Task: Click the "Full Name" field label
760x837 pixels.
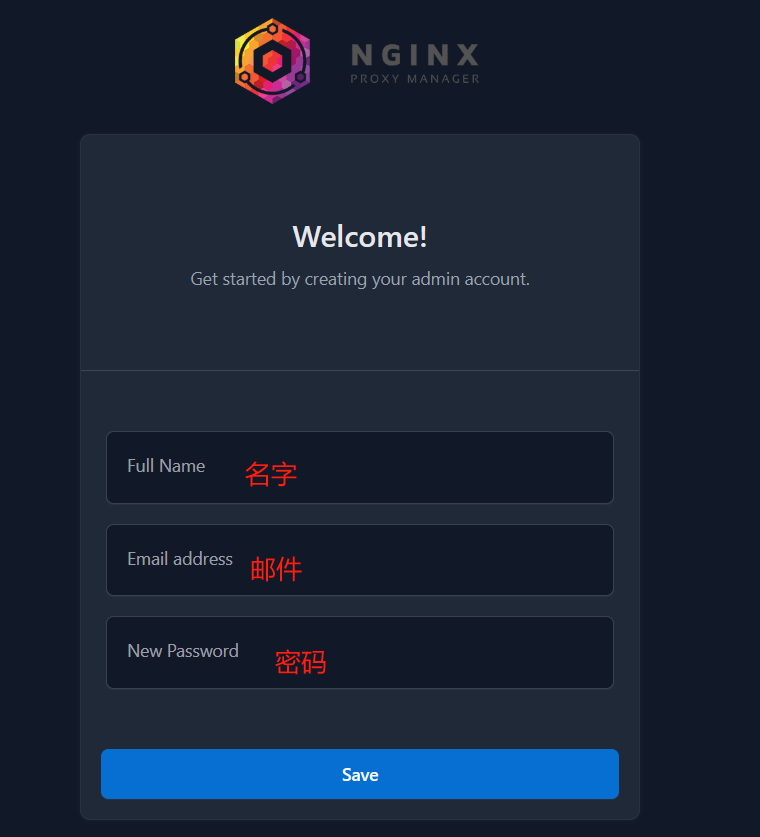Action: (x=166, y=466)
